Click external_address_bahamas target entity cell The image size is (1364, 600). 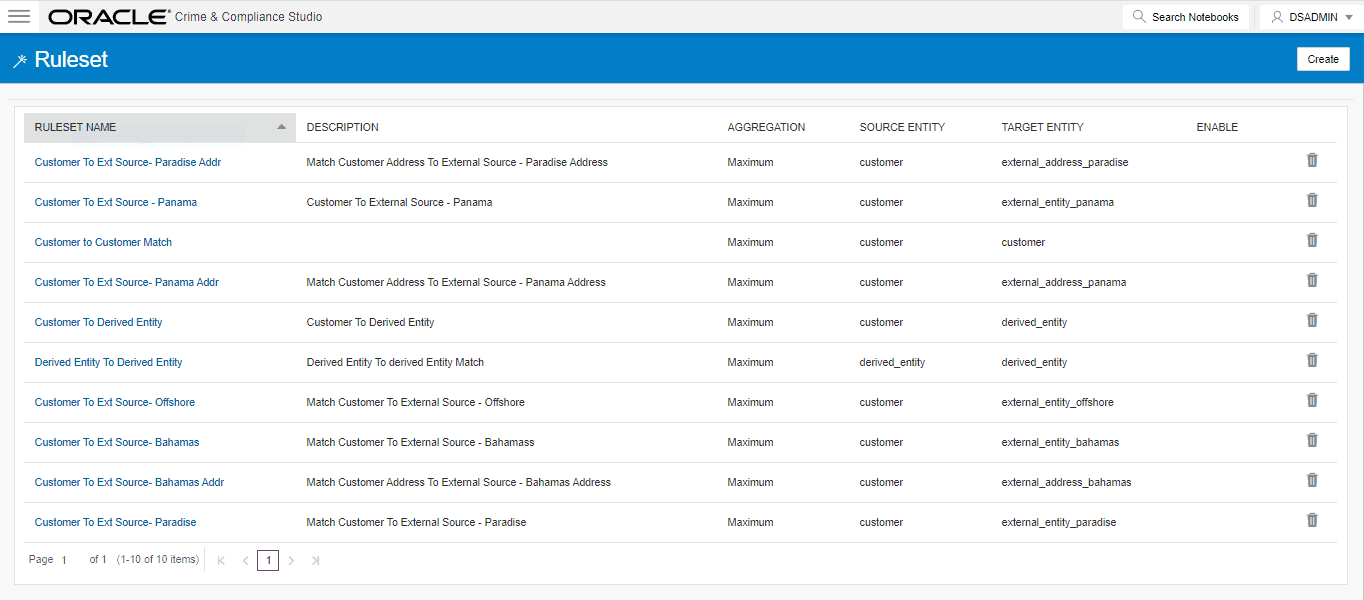point(1066,482)
